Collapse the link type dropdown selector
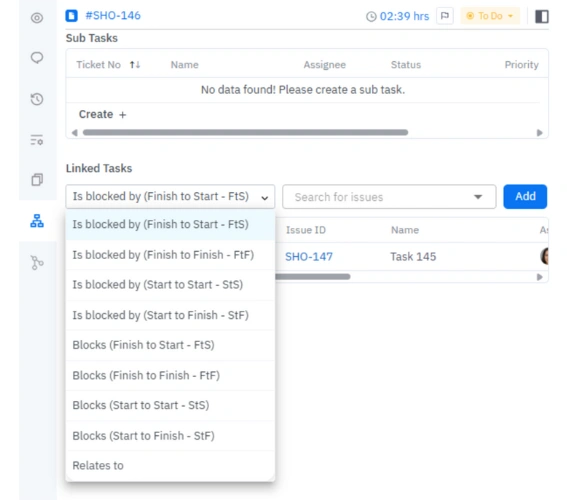Image resolution: width=567 pixels, height=500 pixels. 170,196
